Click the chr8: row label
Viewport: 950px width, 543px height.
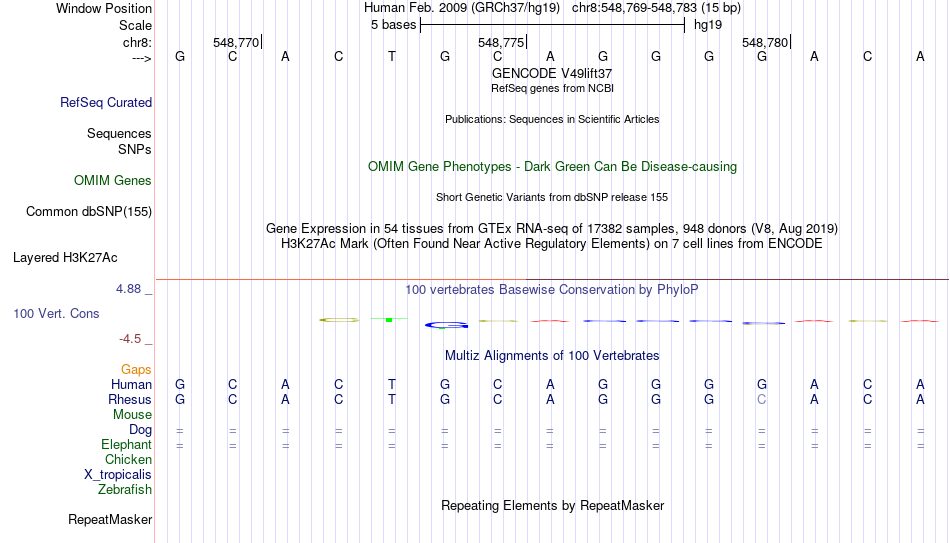click(138, 42)
